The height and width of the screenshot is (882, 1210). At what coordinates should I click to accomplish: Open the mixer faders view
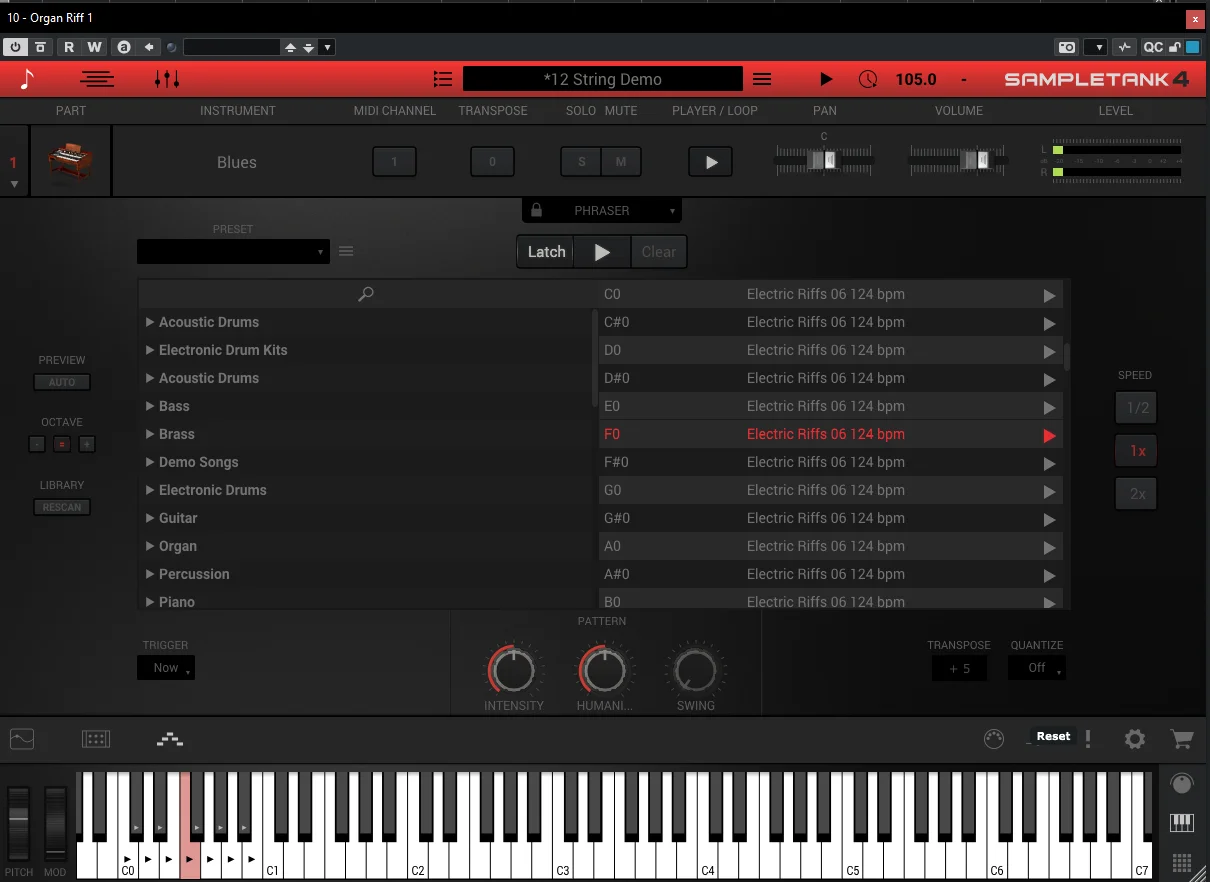(167, 79)
